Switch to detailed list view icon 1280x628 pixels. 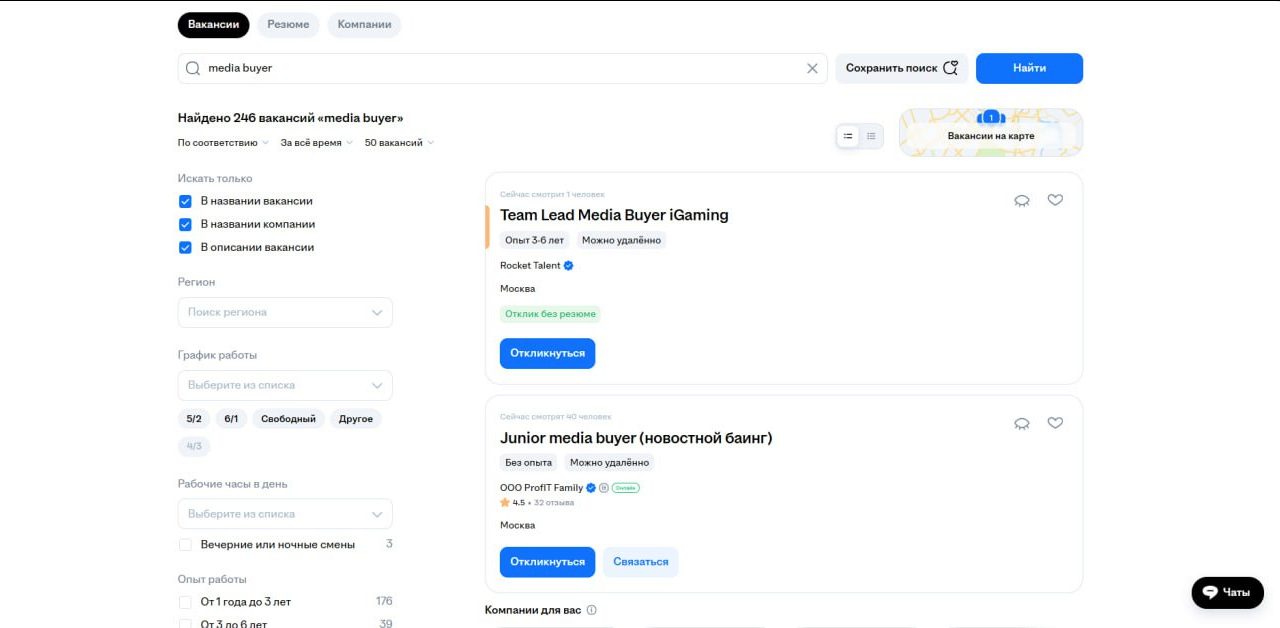848,136
